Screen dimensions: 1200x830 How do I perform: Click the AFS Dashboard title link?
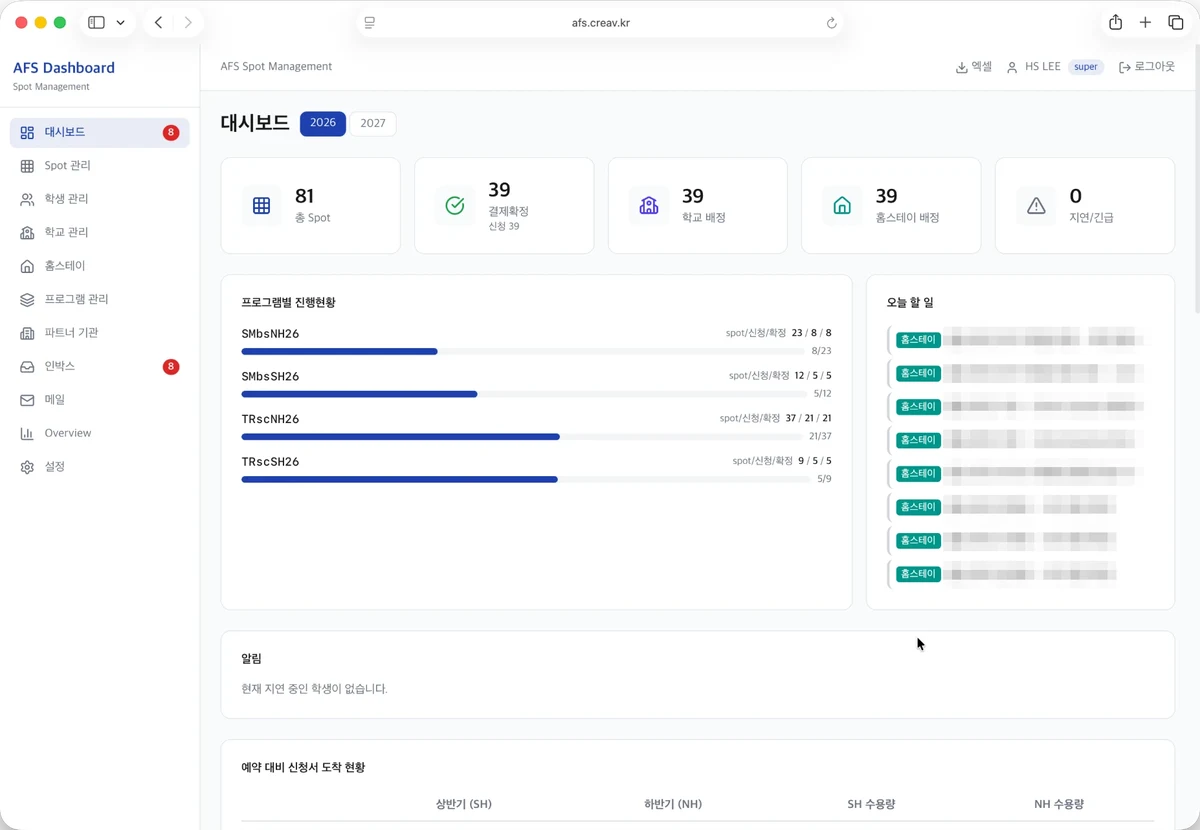64,68
